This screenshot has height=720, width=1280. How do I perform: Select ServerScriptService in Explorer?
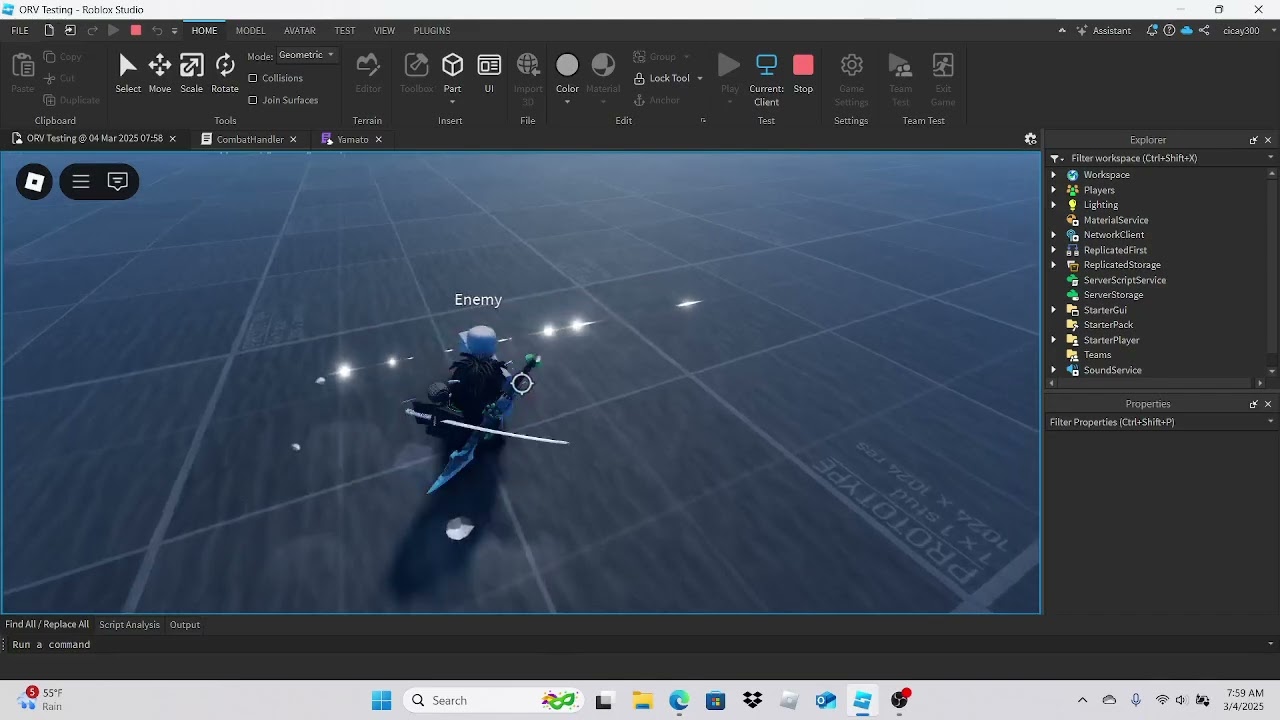(x=1125, y=280)
